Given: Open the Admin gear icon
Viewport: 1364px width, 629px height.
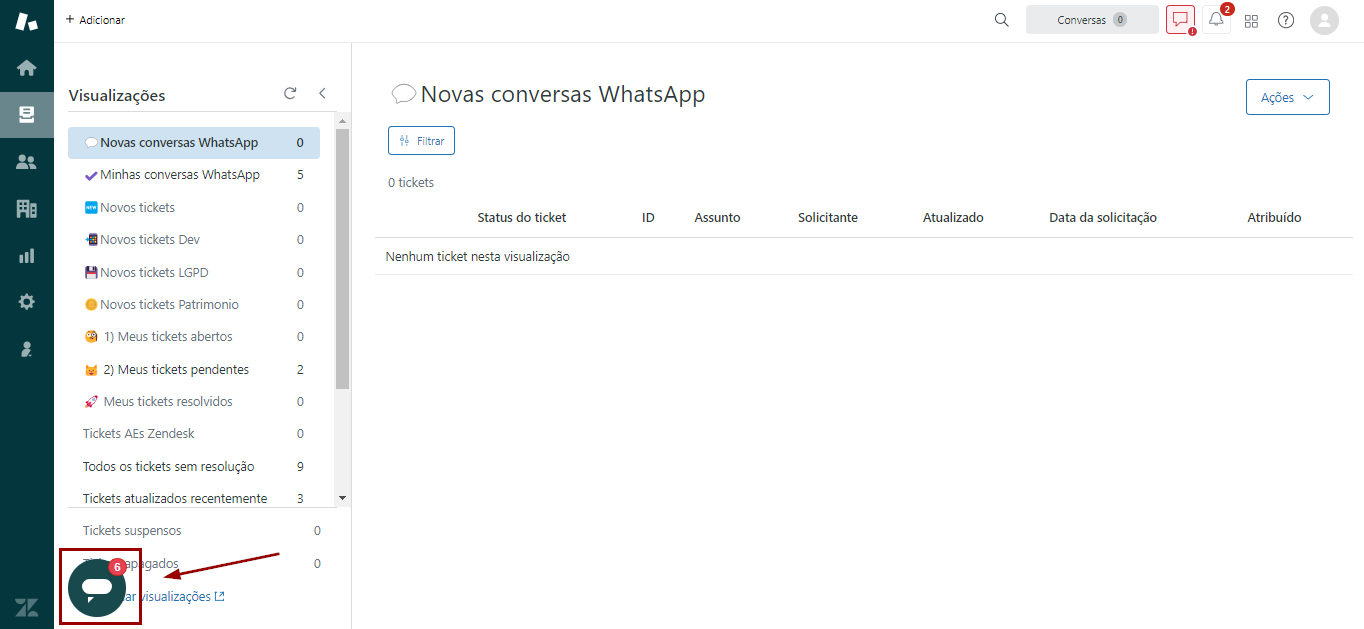Looking at the screenshot, I should (27, 302).
